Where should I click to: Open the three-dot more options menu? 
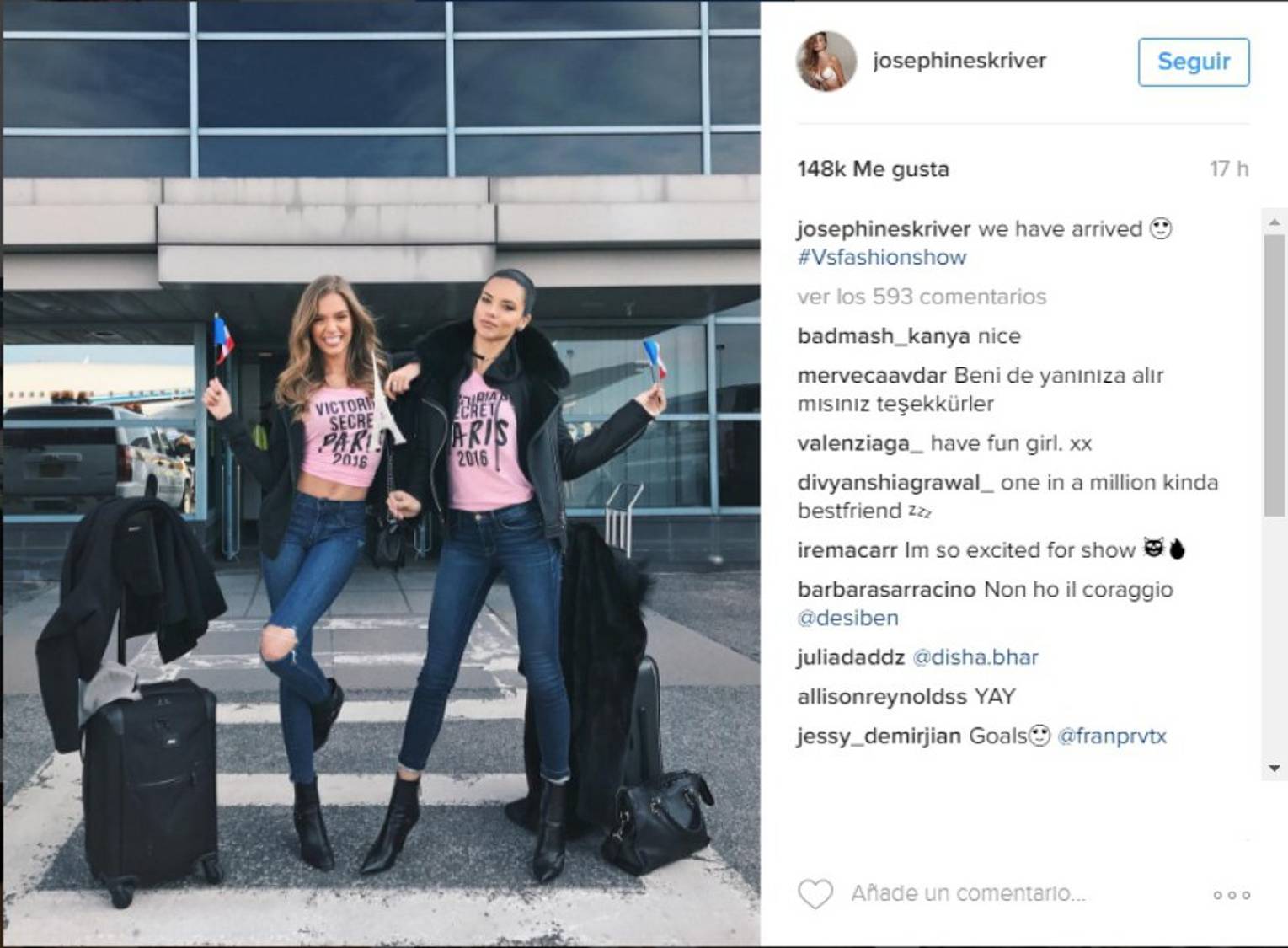click(1232, 895)
